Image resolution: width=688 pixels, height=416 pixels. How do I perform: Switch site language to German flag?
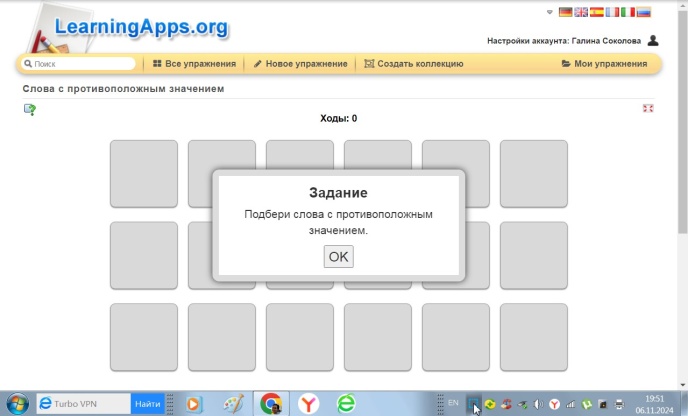pyautogui.click(x=566, y=12)
